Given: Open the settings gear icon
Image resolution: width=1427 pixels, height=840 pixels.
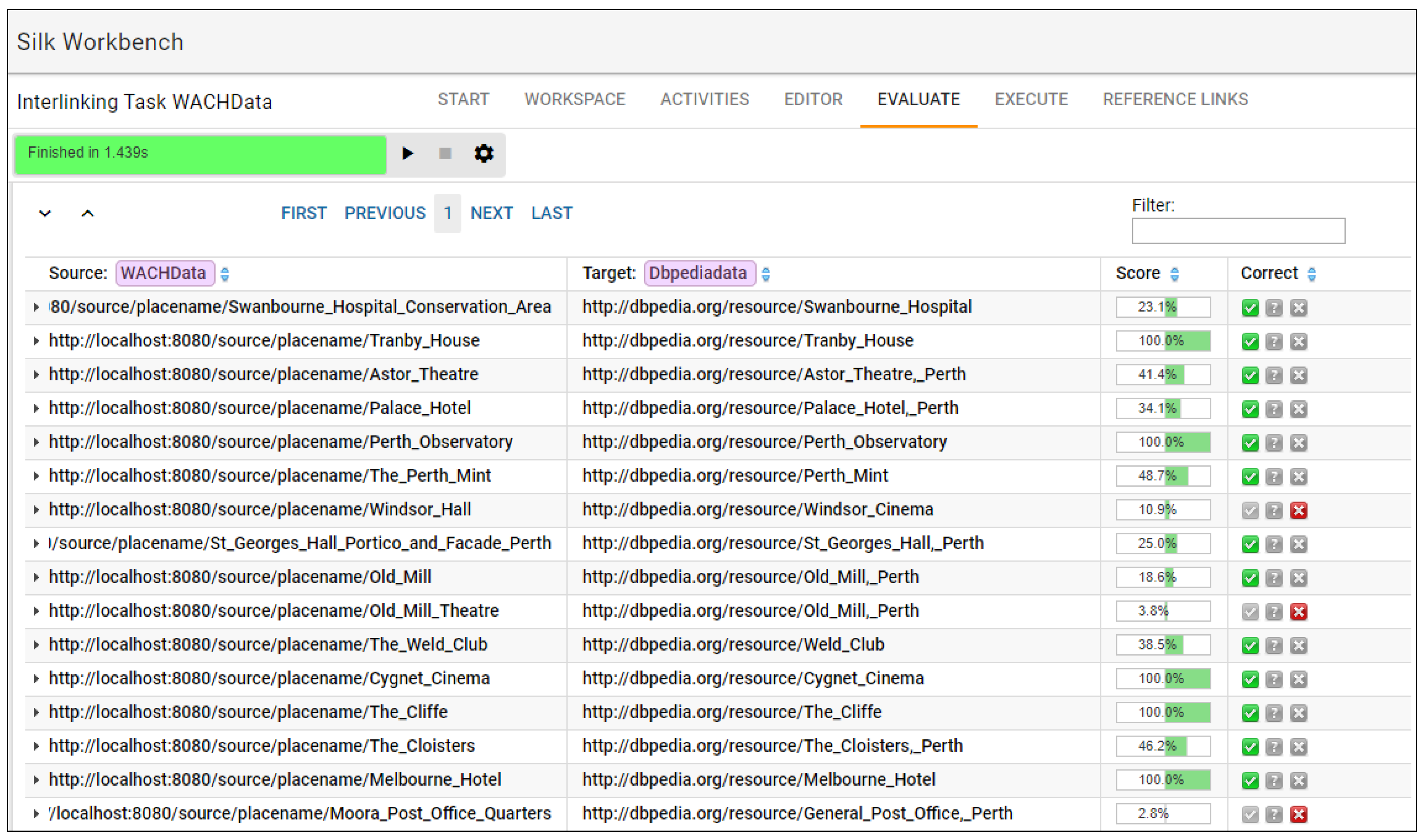Looking at the screenshot, I should pos(483,153).
